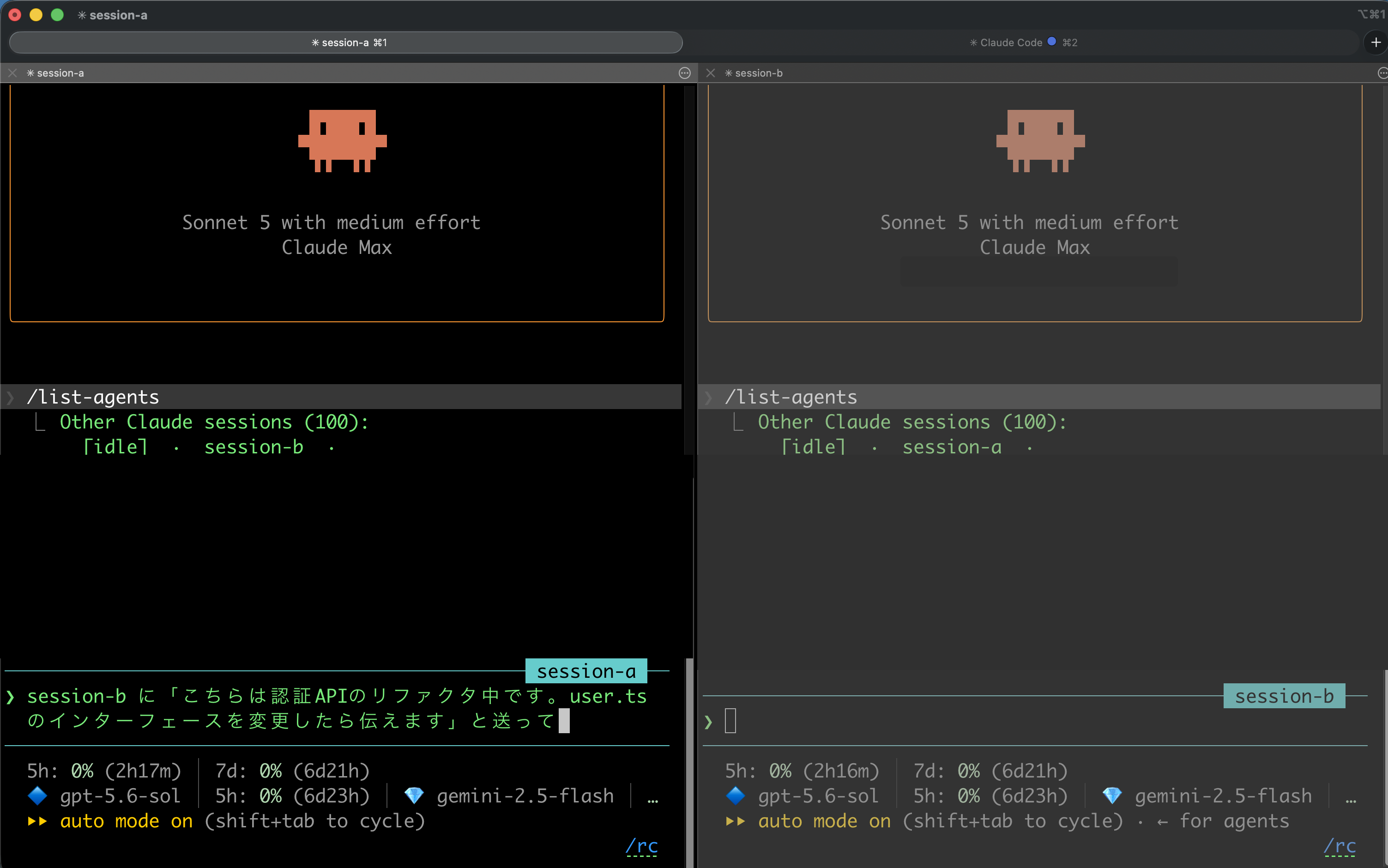
Task: Click the /rc link in session-a pane
Action: click(642, 846)
